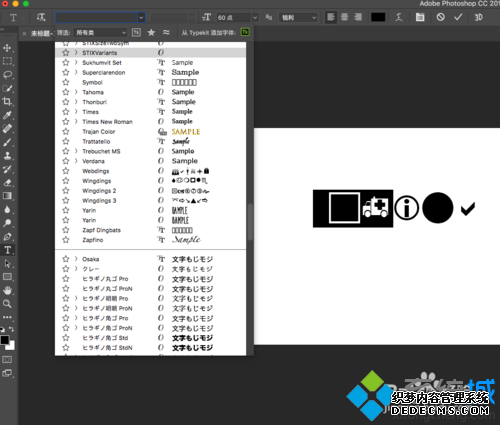Select the Dodge tool
The height and width of the screenshot is (425, 500).
click(x=7, y=223)
